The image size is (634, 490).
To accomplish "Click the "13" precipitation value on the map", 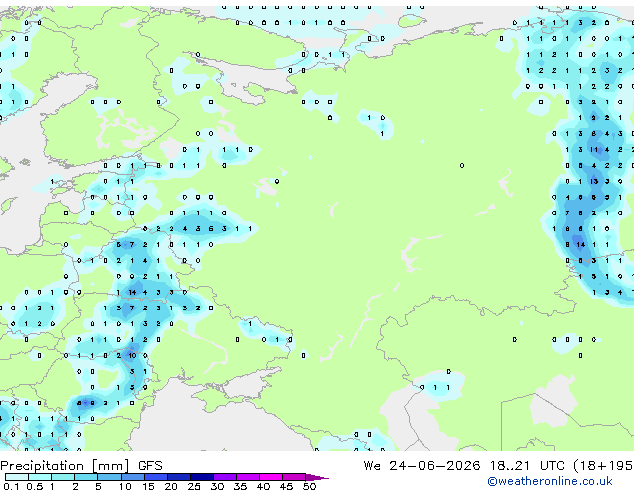I will (594, 182).
